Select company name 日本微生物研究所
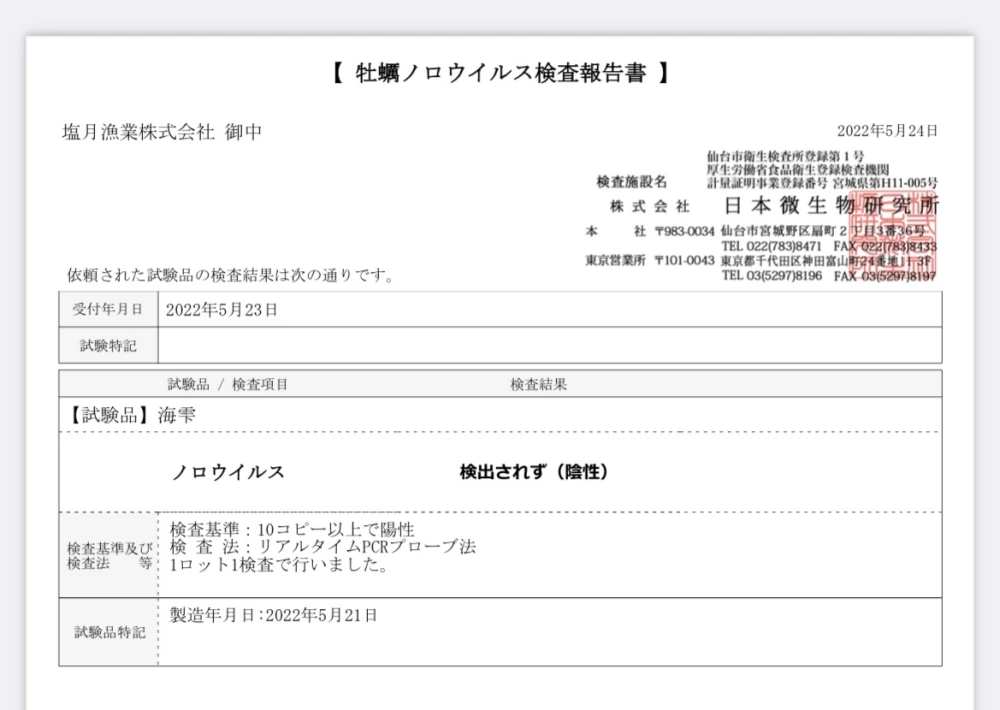The height and width of the screenshot is (710, 1000). pyautogui.click(x=832, y=205)
